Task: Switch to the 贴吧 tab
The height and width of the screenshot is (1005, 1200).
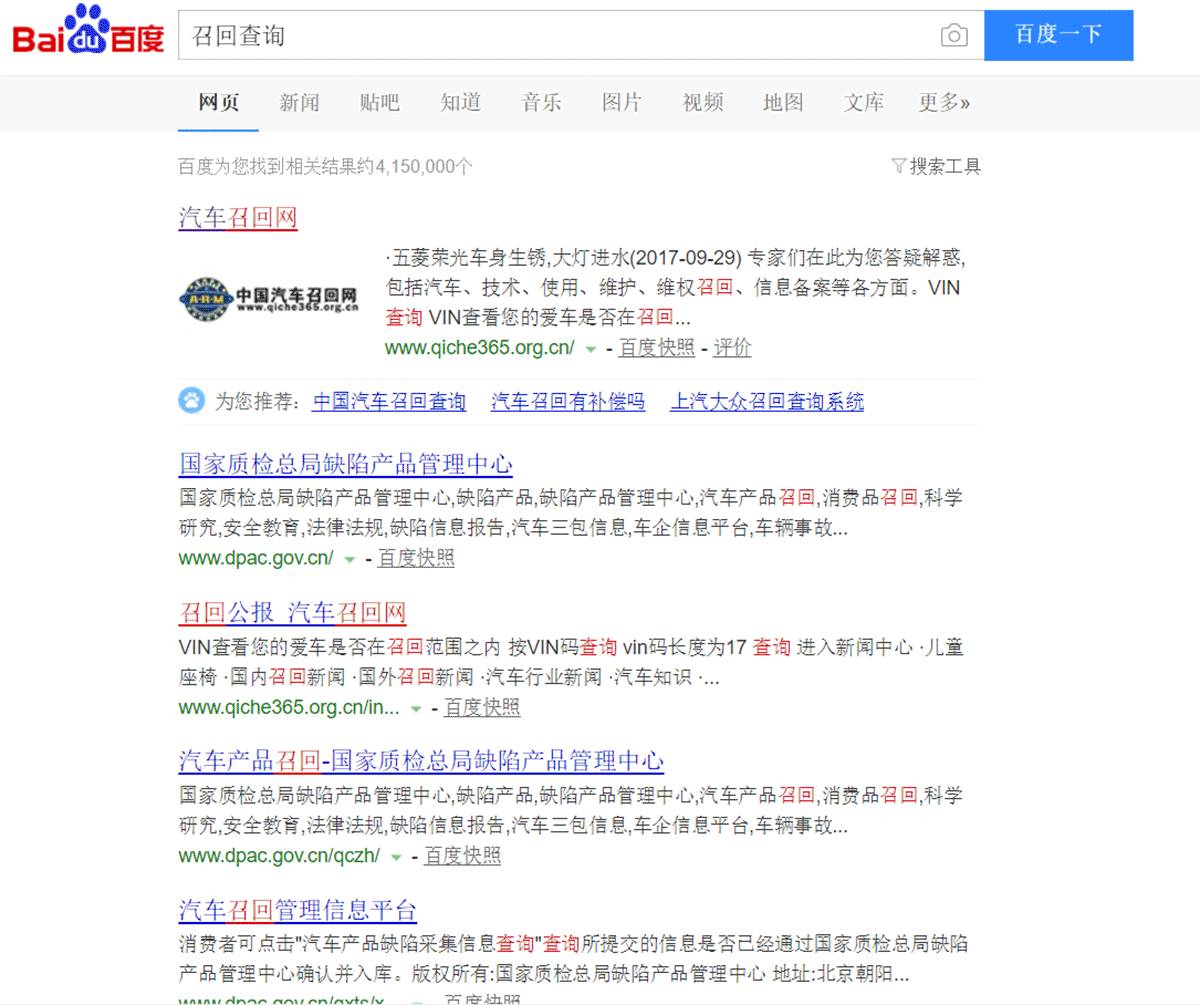Action: 380,102
